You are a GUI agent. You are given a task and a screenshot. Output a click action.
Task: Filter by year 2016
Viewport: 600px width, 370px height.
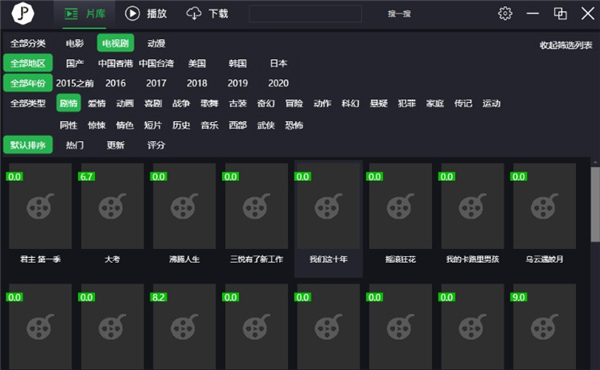coord(116,83)
